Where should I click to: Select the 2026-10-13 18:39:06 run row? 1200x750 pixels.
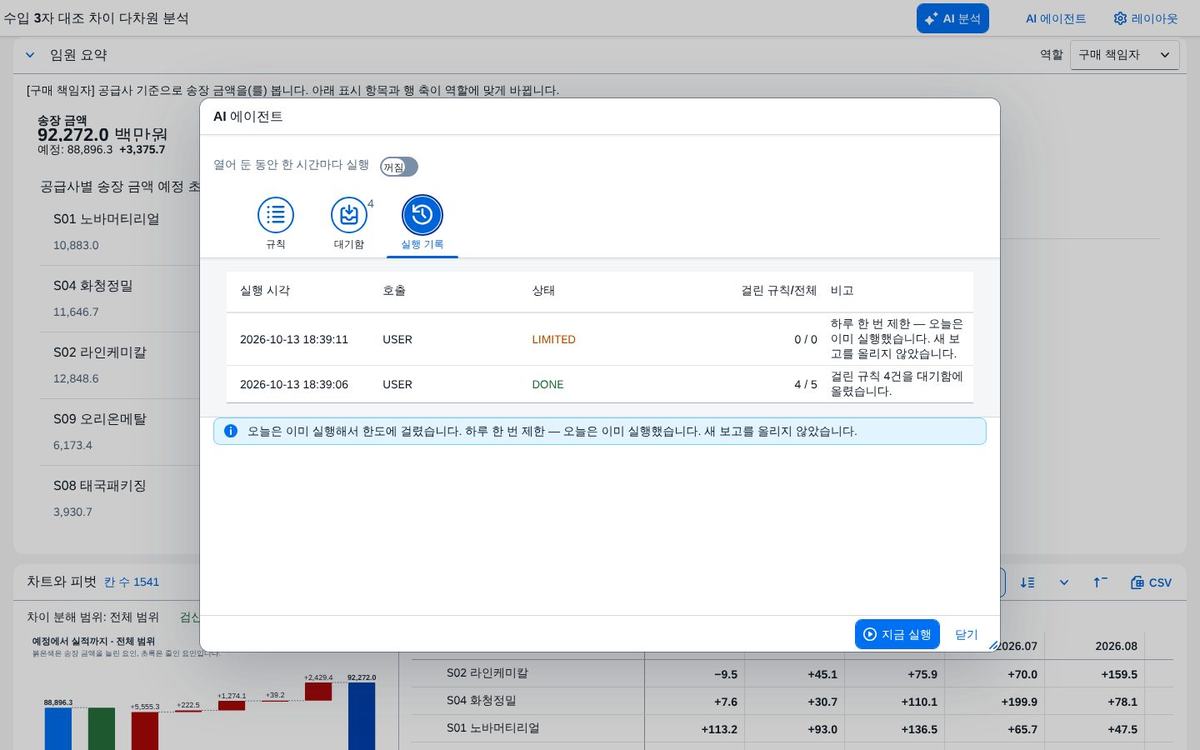pos(600,384)
